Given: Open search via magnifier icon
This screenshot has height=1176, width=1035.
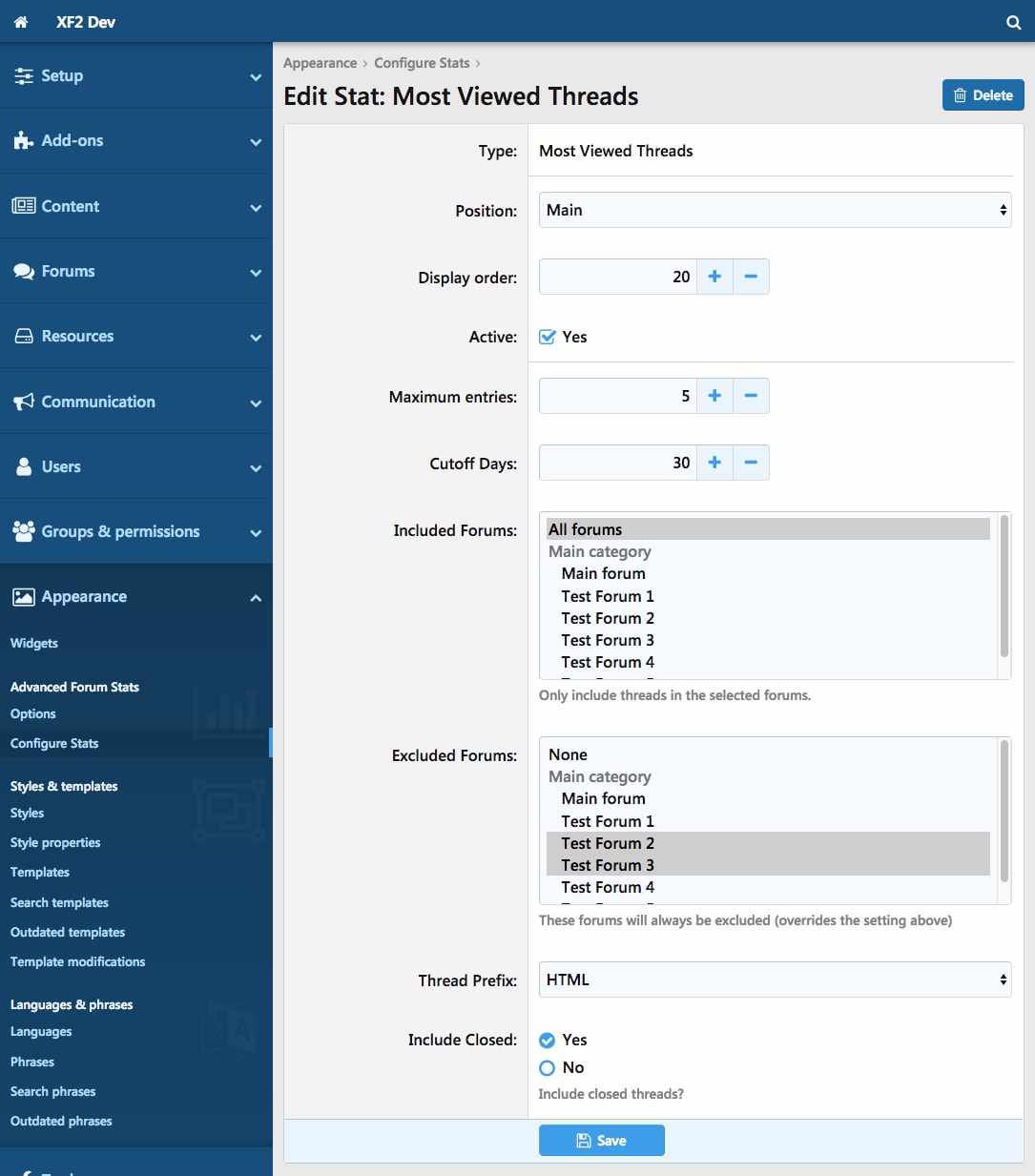Looking at the screenshot, I should pos(1013,22).
